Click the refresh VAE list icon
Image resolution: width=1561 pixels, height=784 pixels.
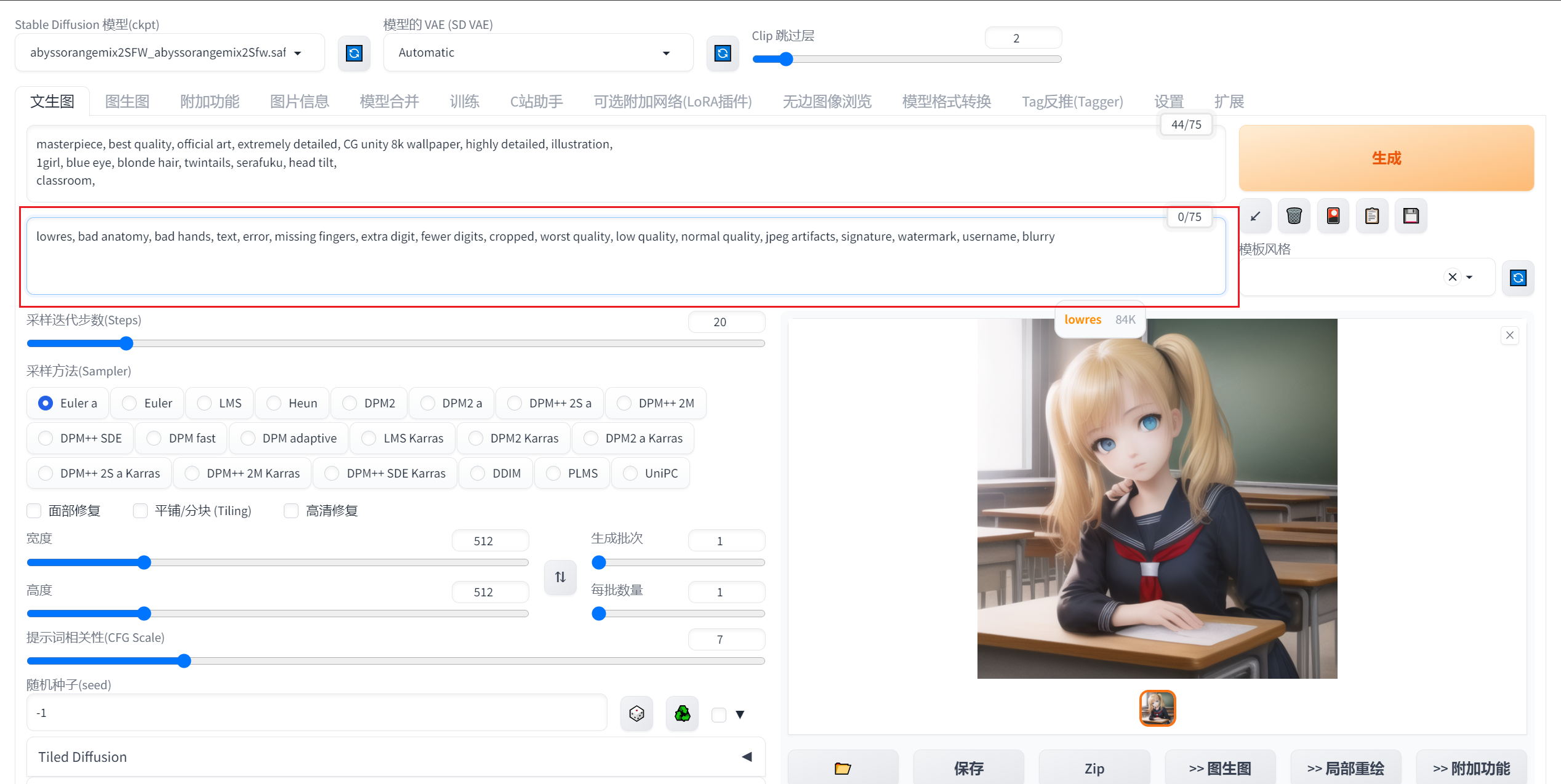pos(723,54)
